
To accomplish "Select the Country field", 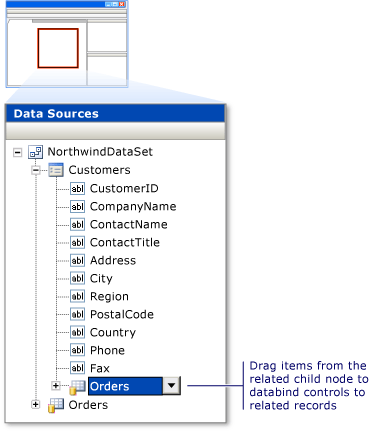I will click(x=113, y=333).
